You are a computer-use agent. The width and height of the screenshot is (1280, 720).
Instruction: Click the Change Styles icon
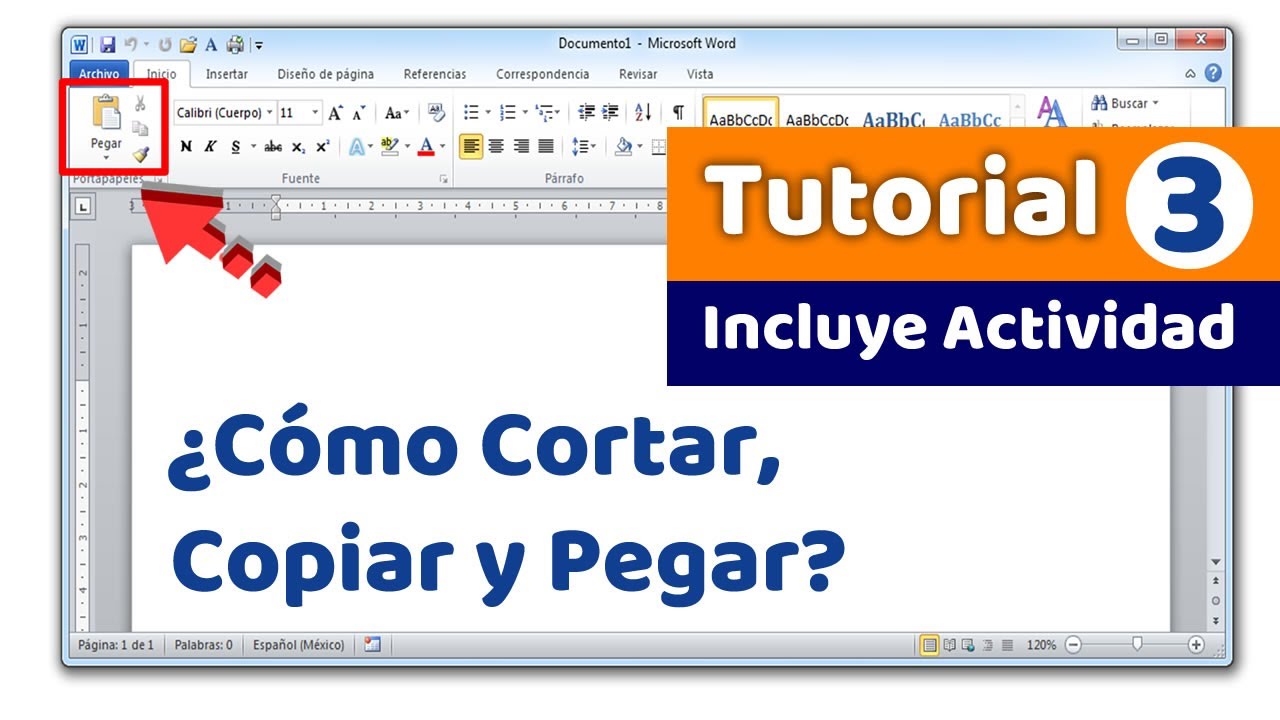pos(1051,112)
